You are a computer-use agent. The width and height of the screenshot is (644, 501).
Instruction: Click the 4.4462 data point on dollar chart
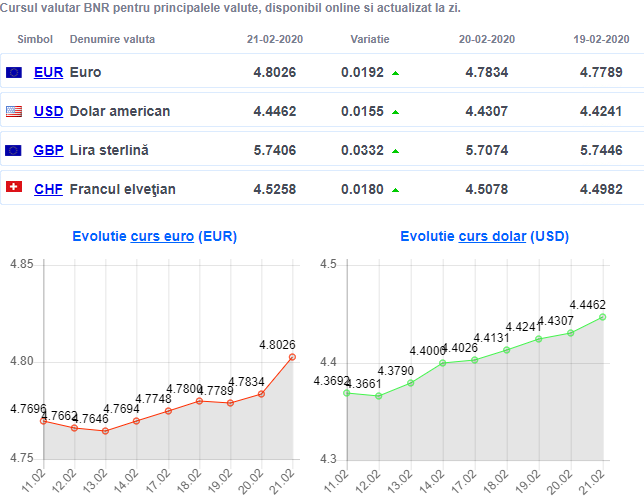603,317
